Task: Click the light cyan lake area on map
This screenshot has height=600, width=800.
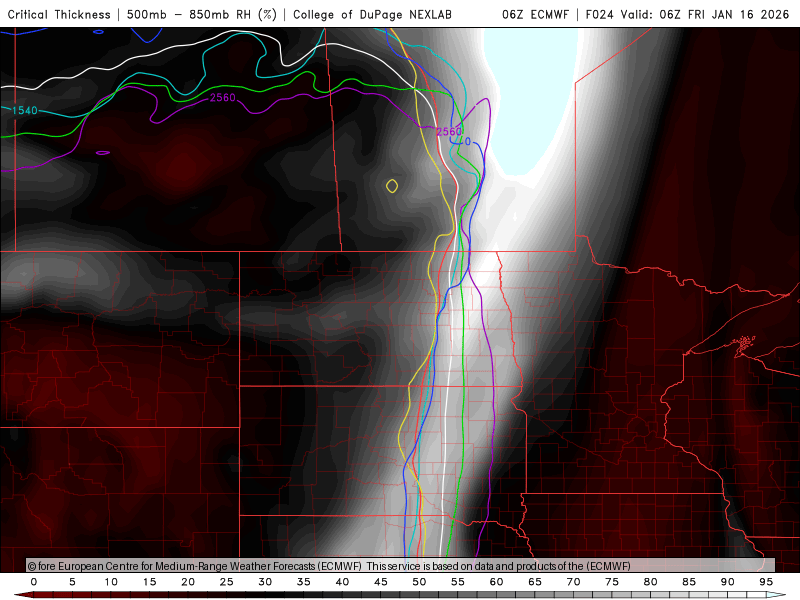Action: point(531,97)
